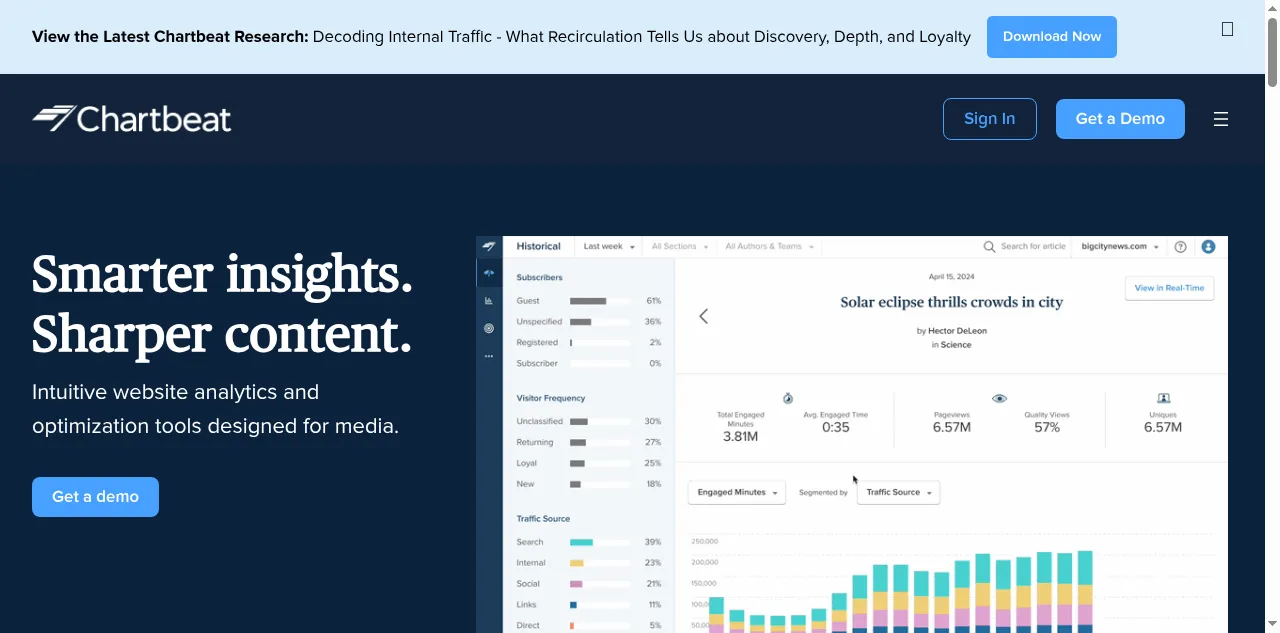Open the hamburger navigation menu
Image resolution: width=1280 pixels, height=633 pixels.
point(1220,119)
